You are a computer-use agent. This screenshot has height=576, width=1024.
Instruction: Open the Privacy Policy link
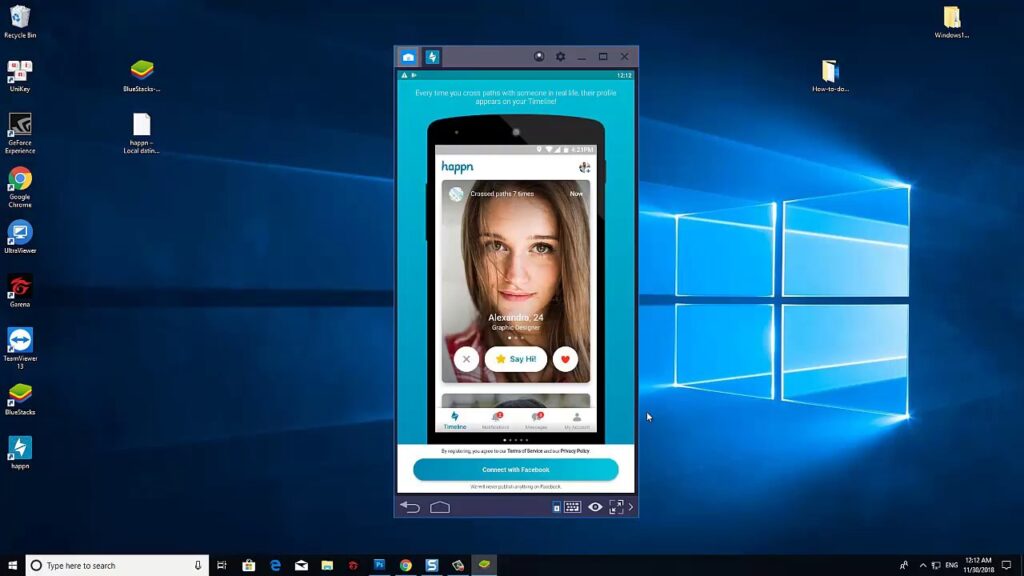pos(575,451)
